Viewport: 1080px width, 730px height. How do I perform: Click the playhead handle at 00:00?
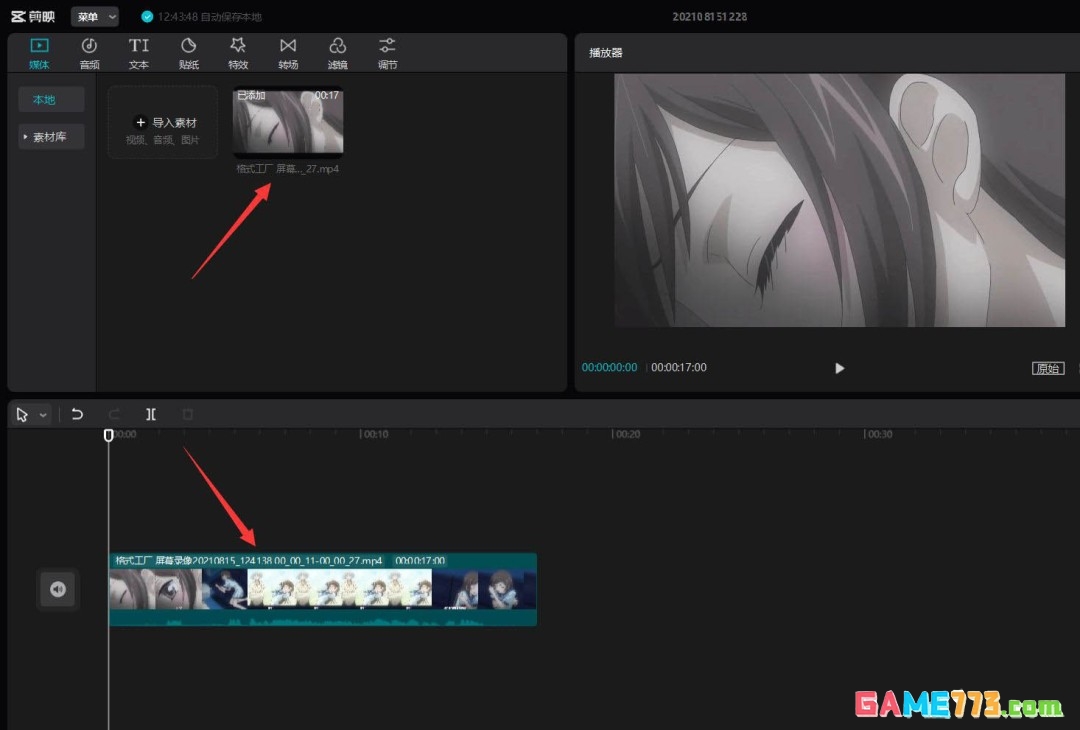[x=108, y=435]
